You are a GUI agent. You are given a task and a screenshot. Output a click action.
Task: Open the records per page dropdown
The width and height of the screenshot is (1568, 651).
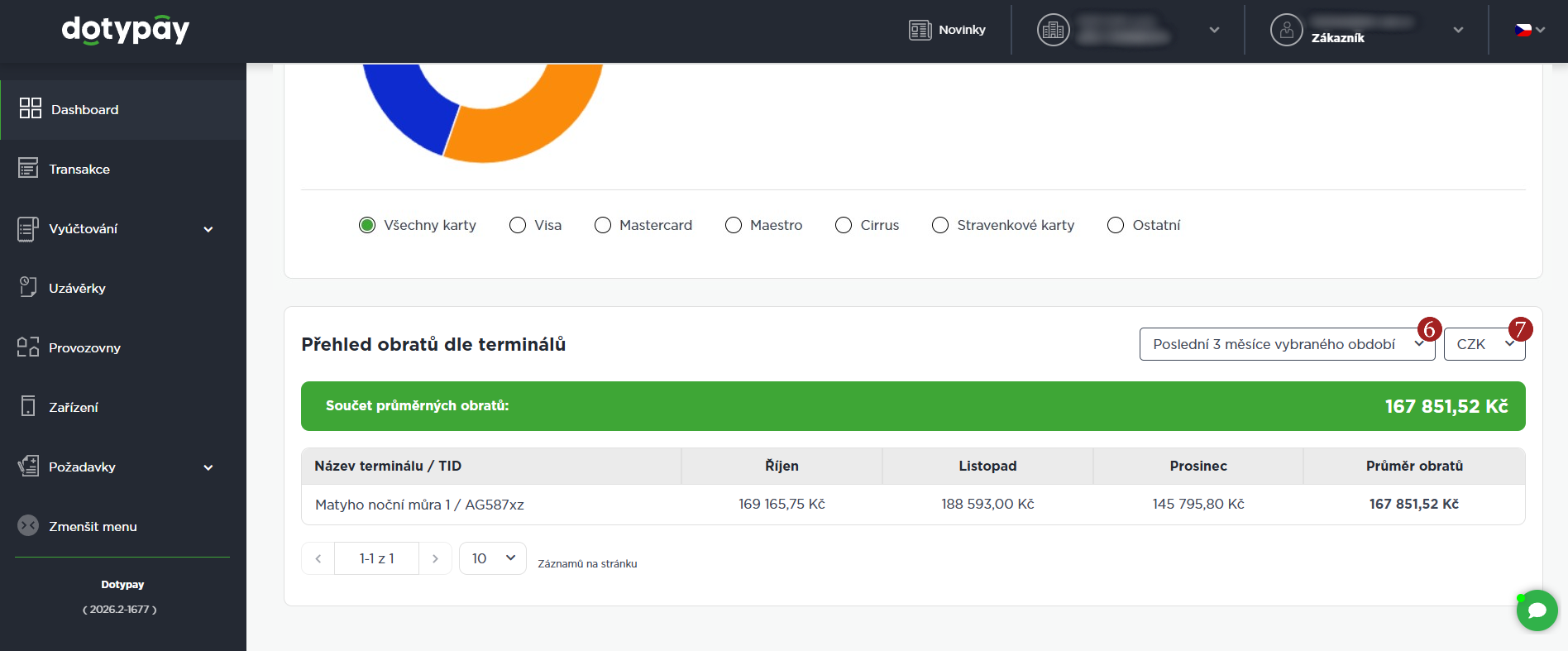click(493, 558)
